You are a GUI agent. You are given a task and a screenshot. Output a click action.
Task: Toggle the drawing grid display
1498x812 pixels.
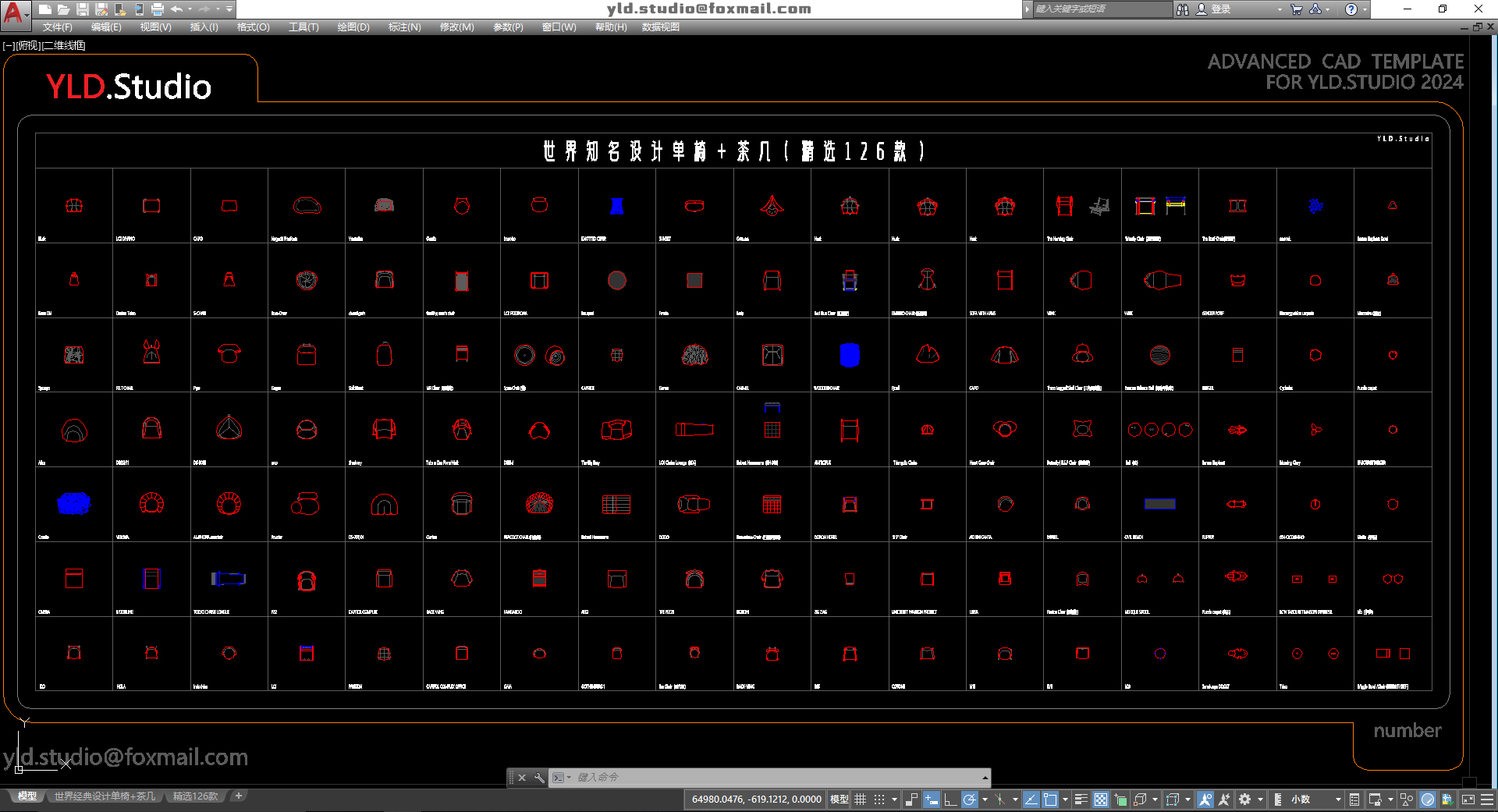[860, 800]
